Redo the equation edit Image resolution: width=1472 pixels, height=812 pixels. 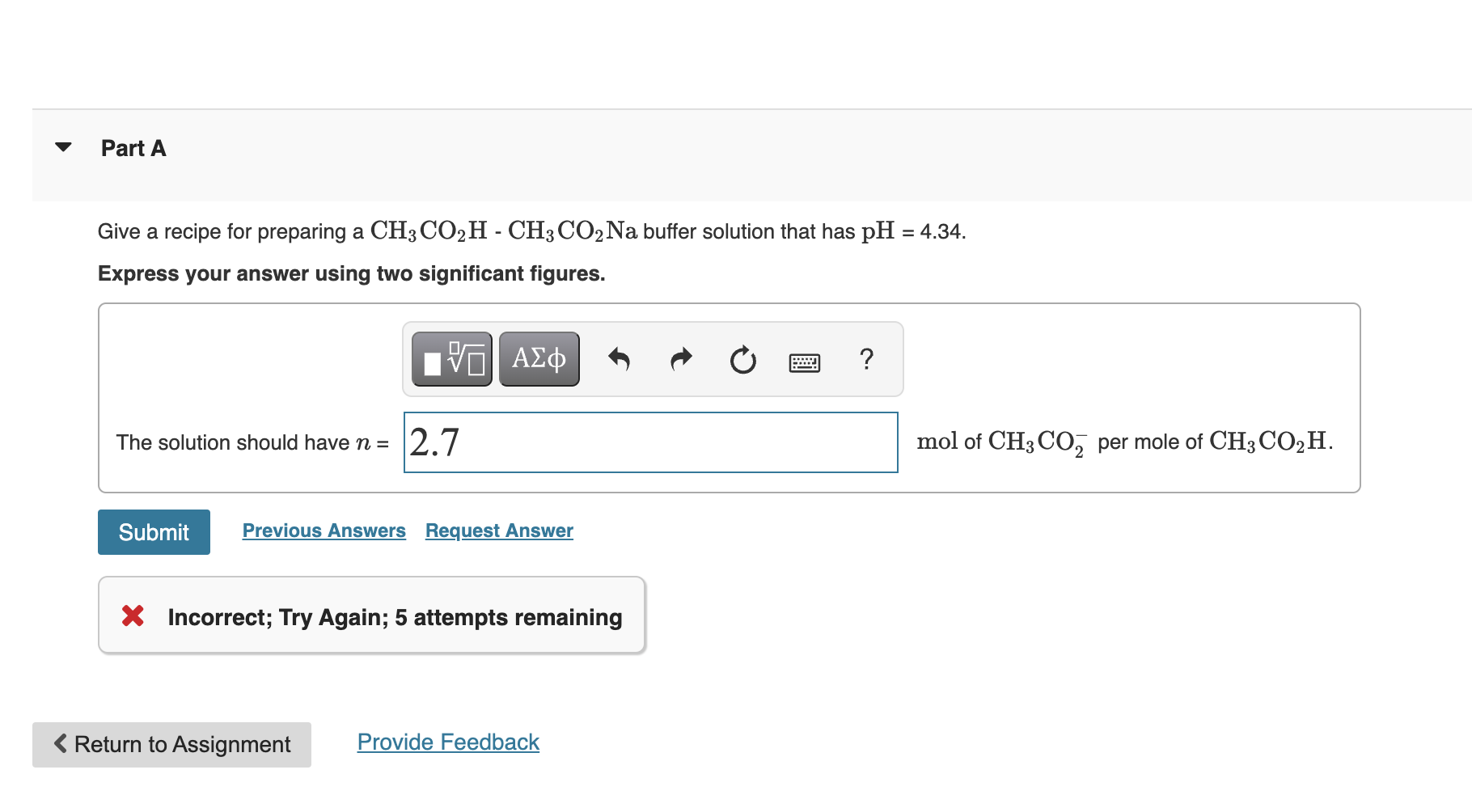[x=680, y=359]
